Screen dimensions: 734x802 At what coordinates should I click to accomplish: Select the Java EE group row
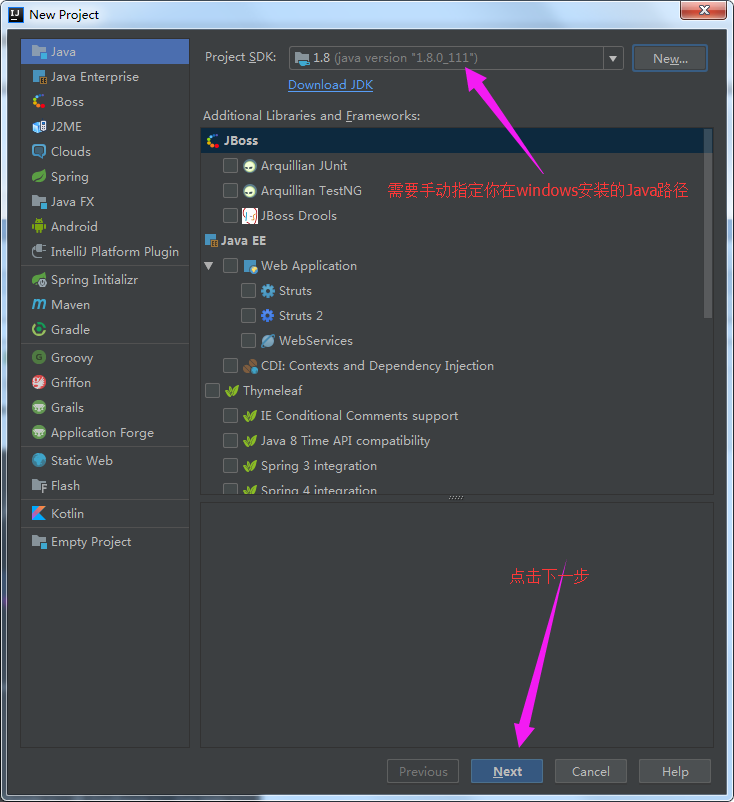(452, 241)
